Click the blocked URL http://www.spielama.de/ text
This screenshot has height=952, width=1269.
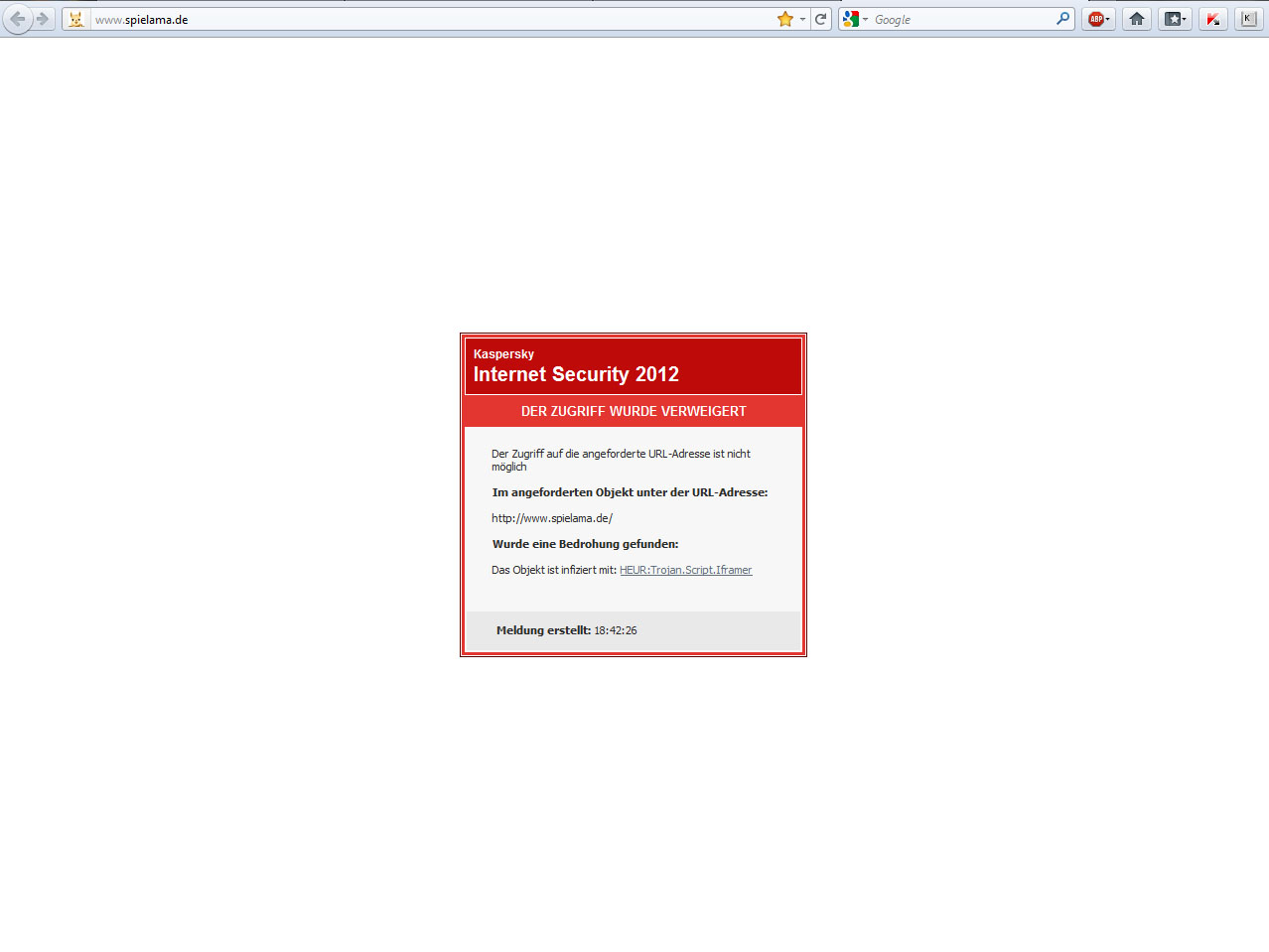tap(552, 518)
